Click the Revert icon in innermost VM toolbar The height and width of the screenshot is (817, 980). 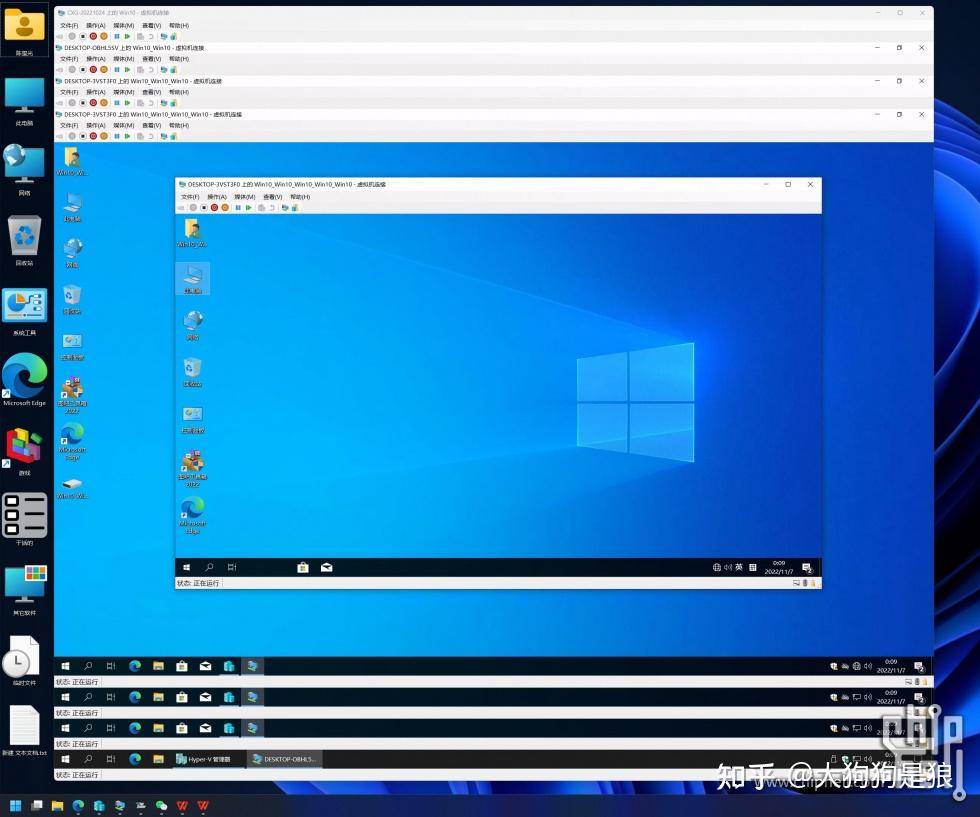click(x=272, y=208)
